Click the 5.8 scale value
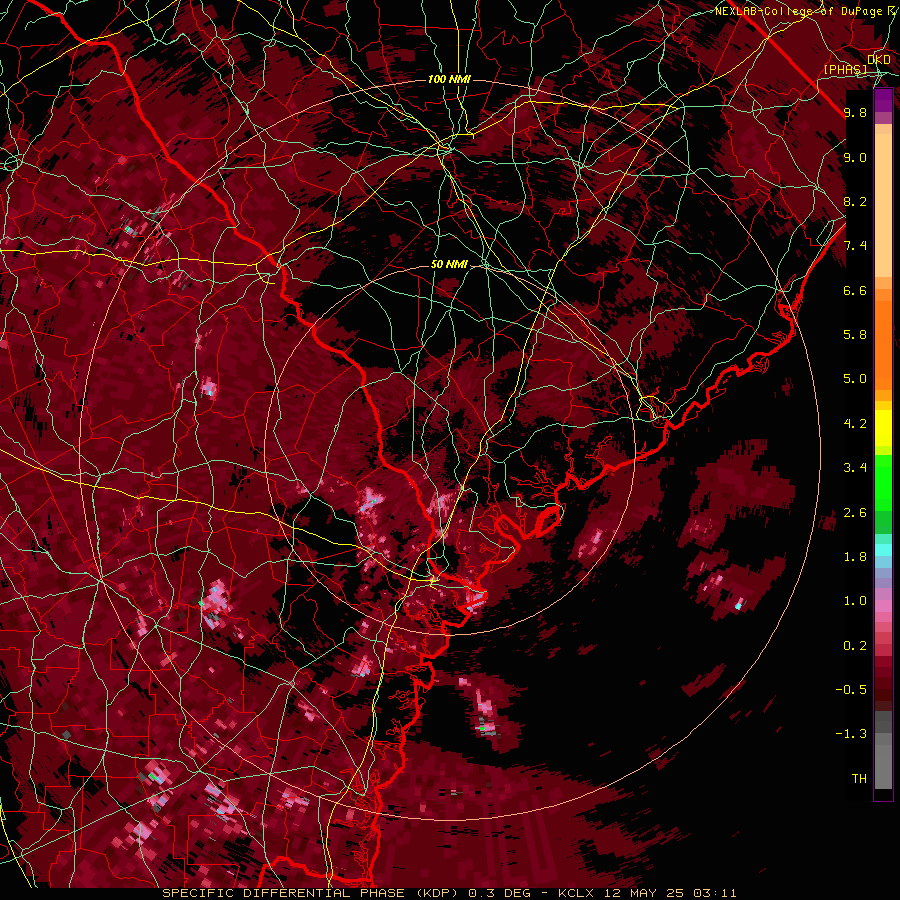 coord(855,335)
